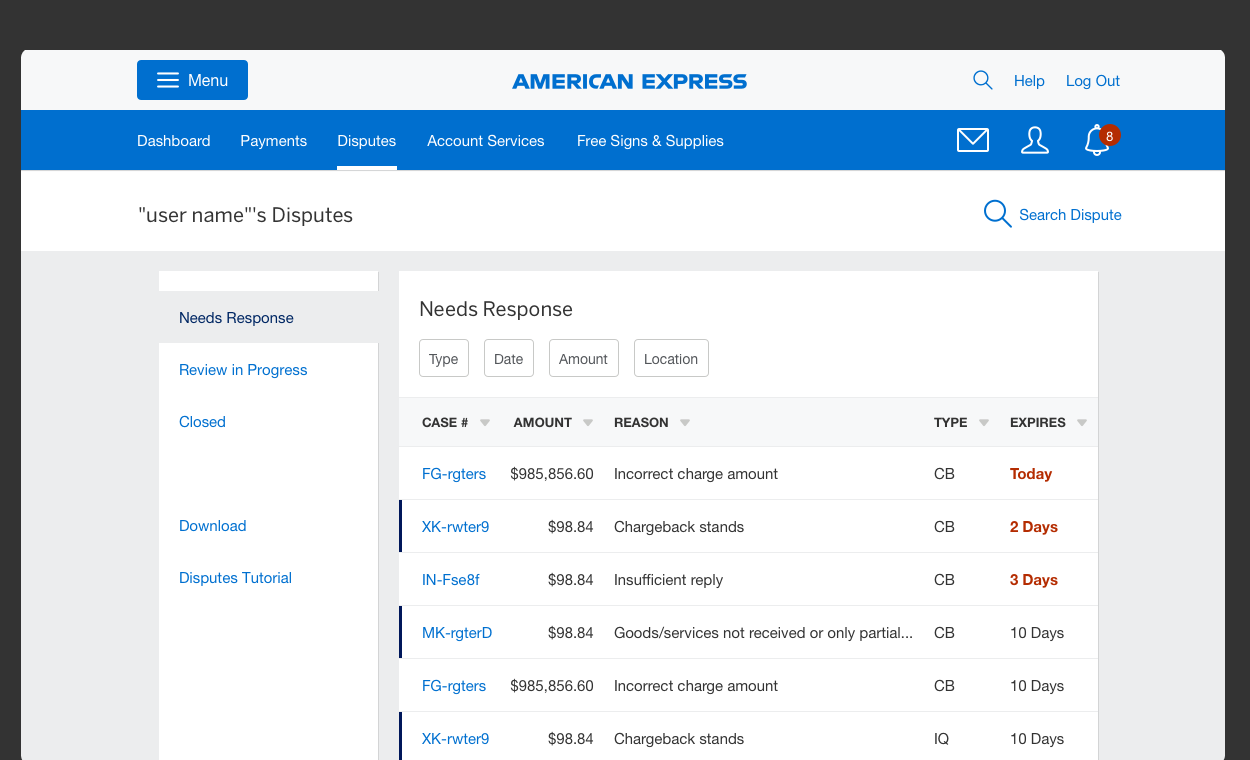Click the account profile icon
The image size is (1250, 760).
[x=1035, y=140]
